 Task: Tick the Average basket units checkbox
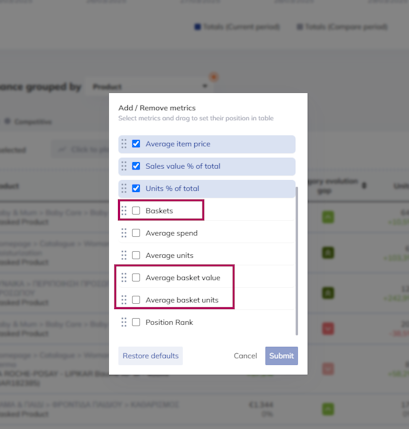point(136,300)
